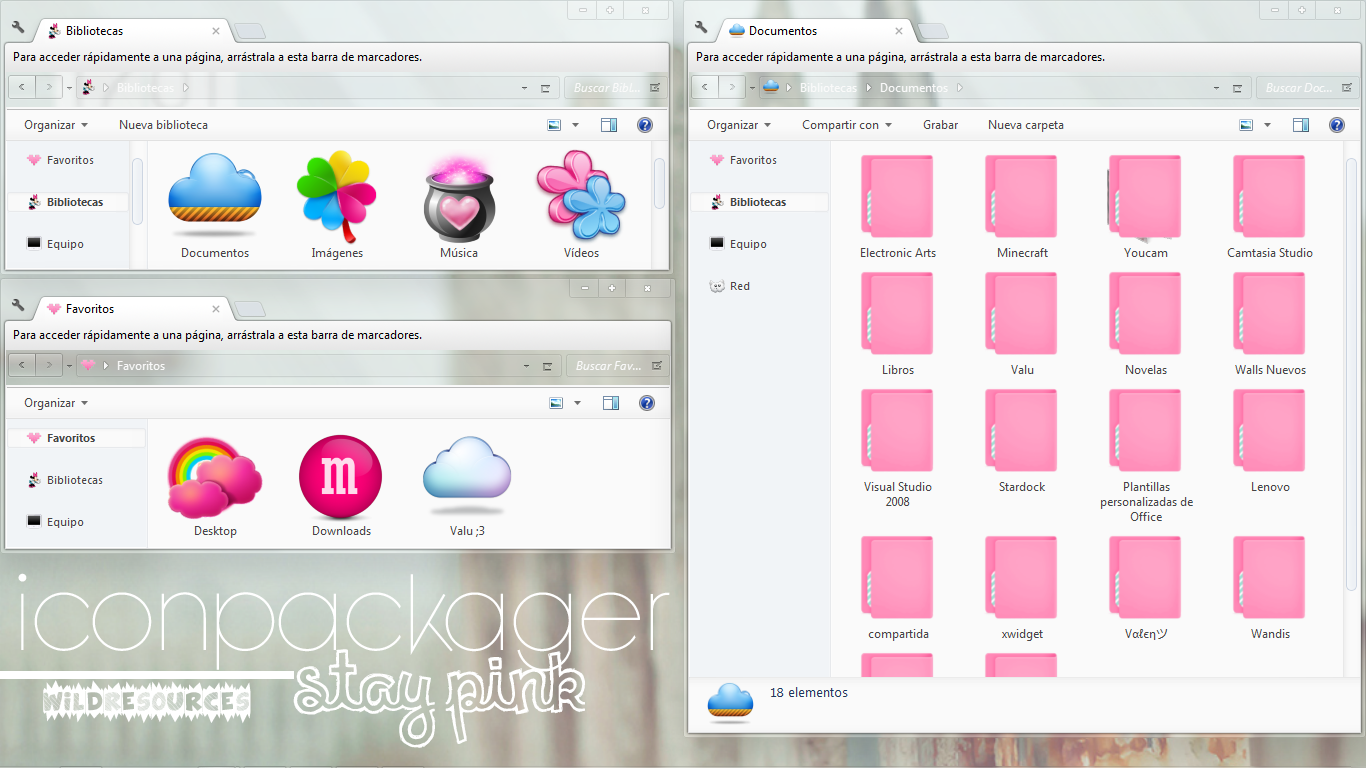
Task: Open the Electronic Arts folder
Action: (897, 196)
